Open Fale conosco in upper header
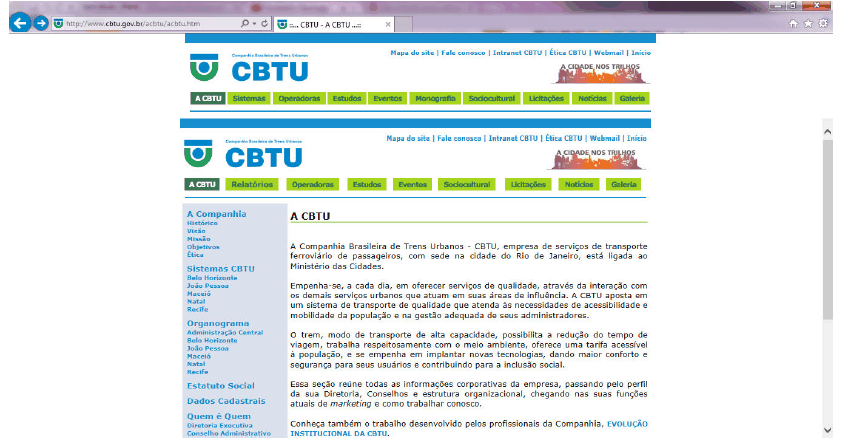Image resolution: width=851 pixels, height=444 pixels. tap(463, 53)
